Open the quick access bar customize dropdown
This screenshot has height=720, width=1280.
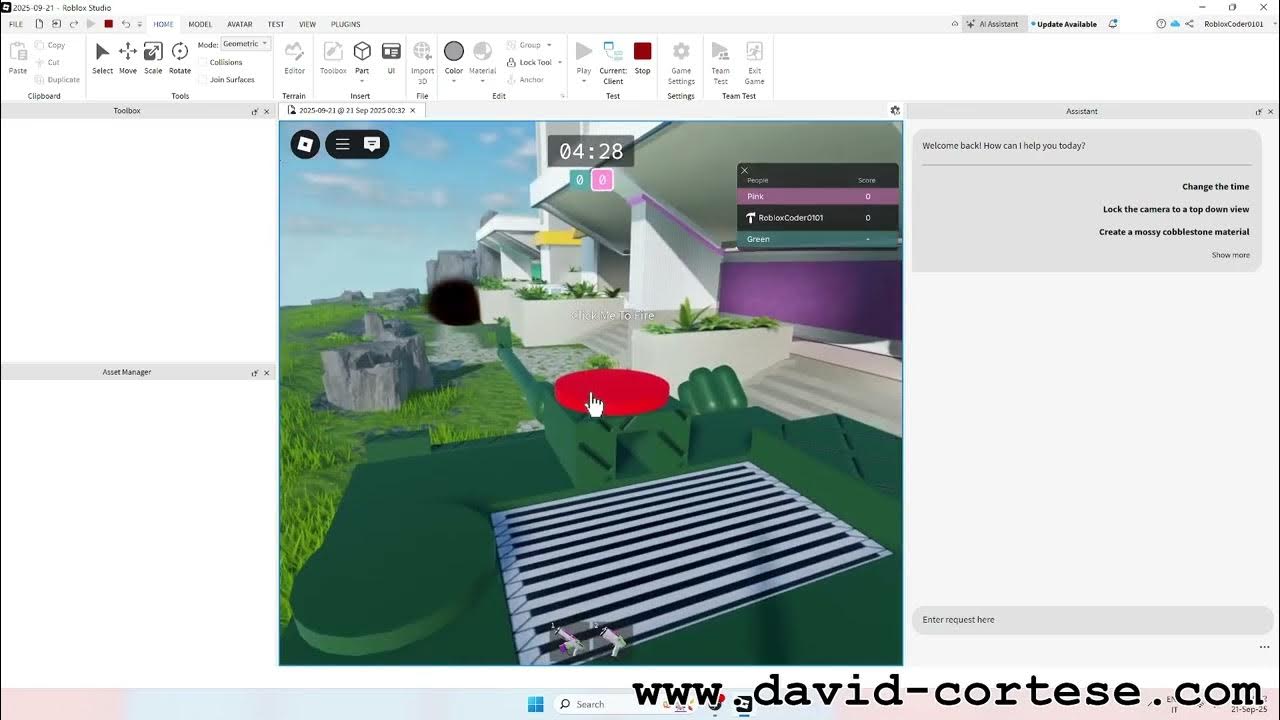tap(140, 24)
